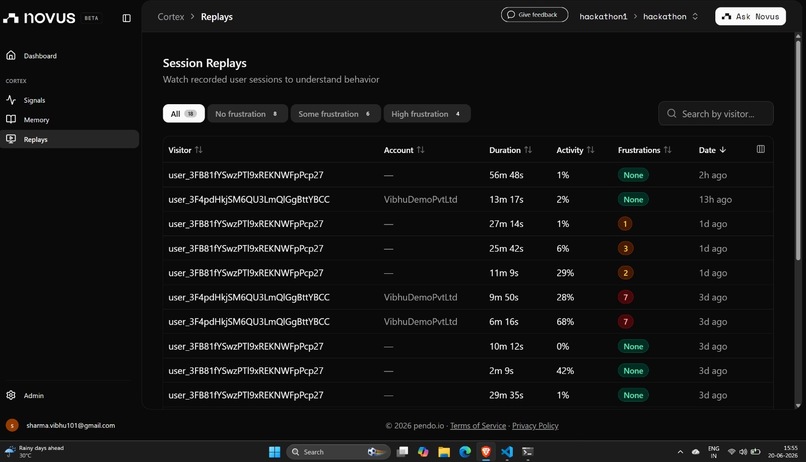Show hidden system tray icons
The image size is (806, 462).
coord(680,452)
